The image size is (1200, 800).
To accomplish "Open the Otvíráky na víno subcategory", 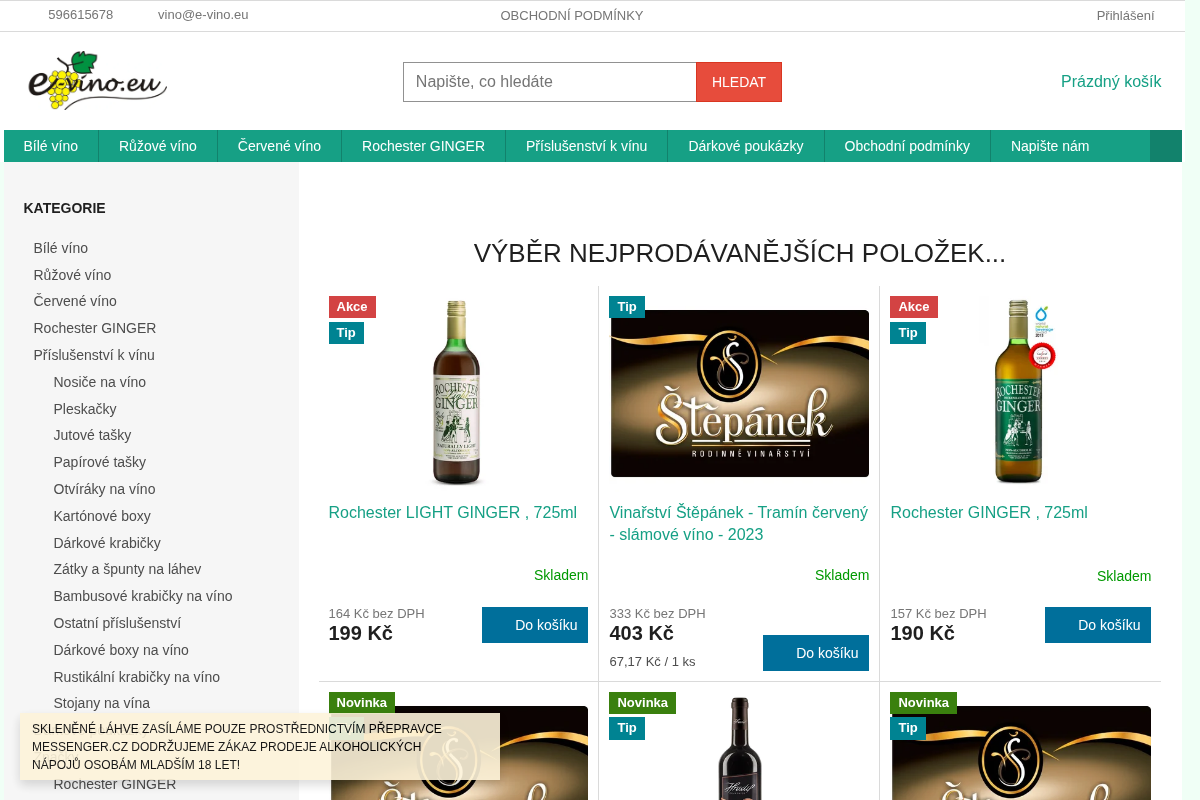I will pos(104,489).
